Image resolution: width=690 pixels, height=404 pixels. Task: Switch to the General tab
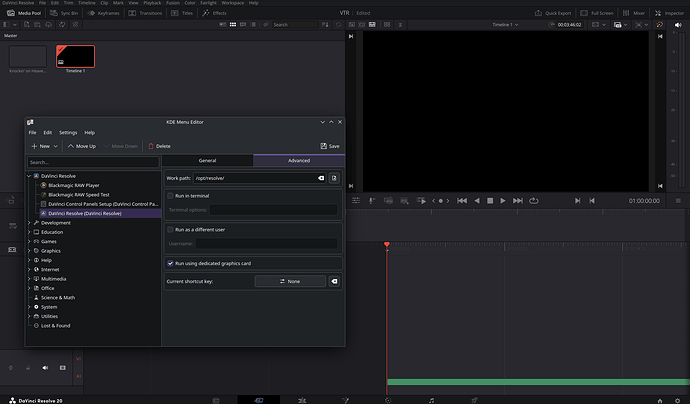click(207, 161)
